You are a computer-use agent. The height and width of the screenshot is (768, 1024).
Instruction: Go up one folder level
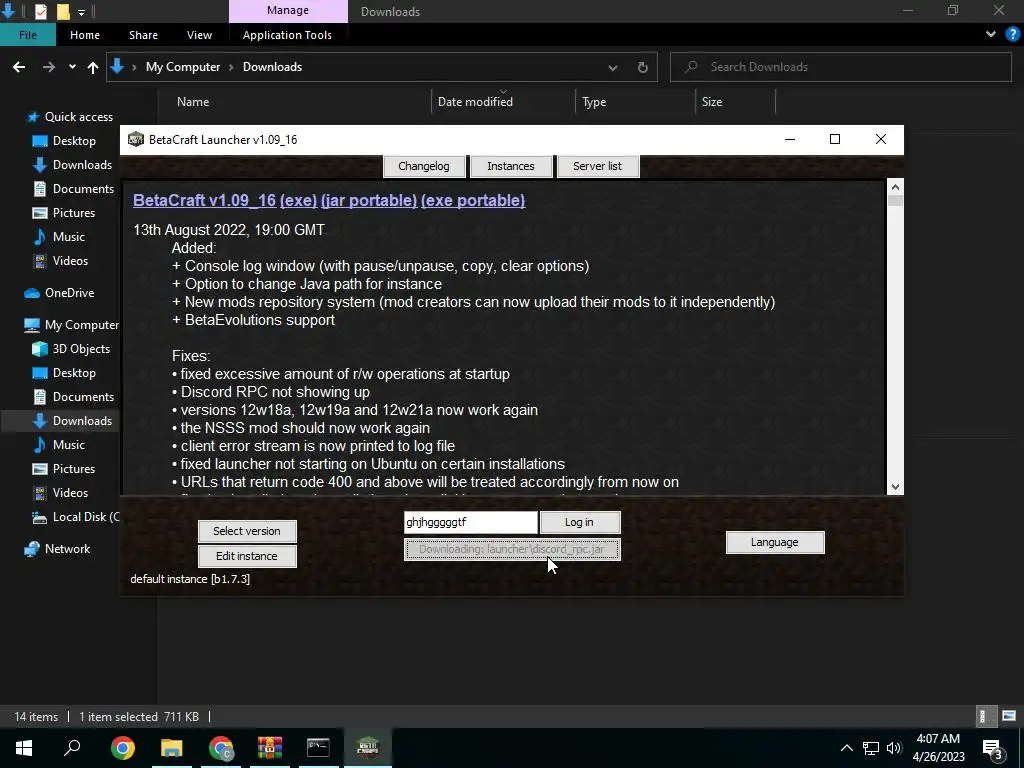pos(93,67)
